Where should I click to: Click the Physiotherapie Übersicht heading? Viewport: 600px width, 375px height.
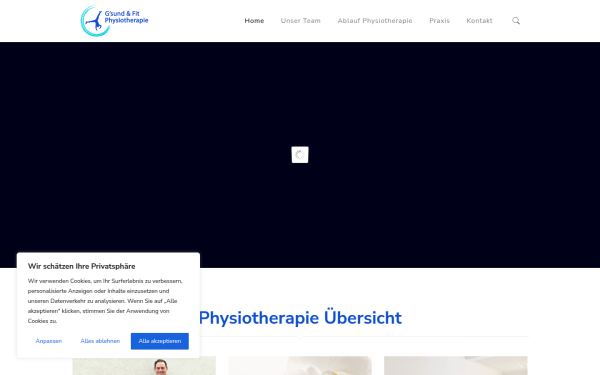coord(300,318)
